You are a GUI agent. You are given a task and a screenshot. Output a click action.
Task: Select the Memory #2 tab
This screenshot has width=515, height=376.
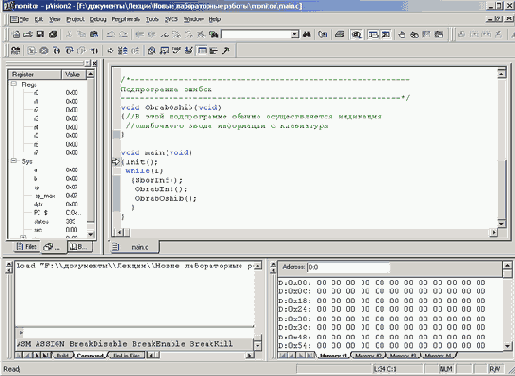[368, 356]
